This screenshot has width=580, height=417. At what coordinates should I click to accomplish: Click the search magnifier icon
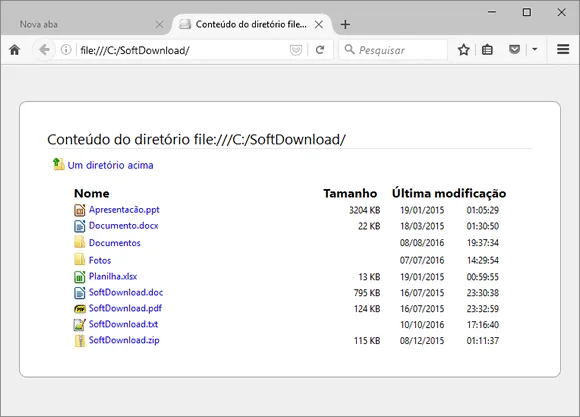point(349,49)
